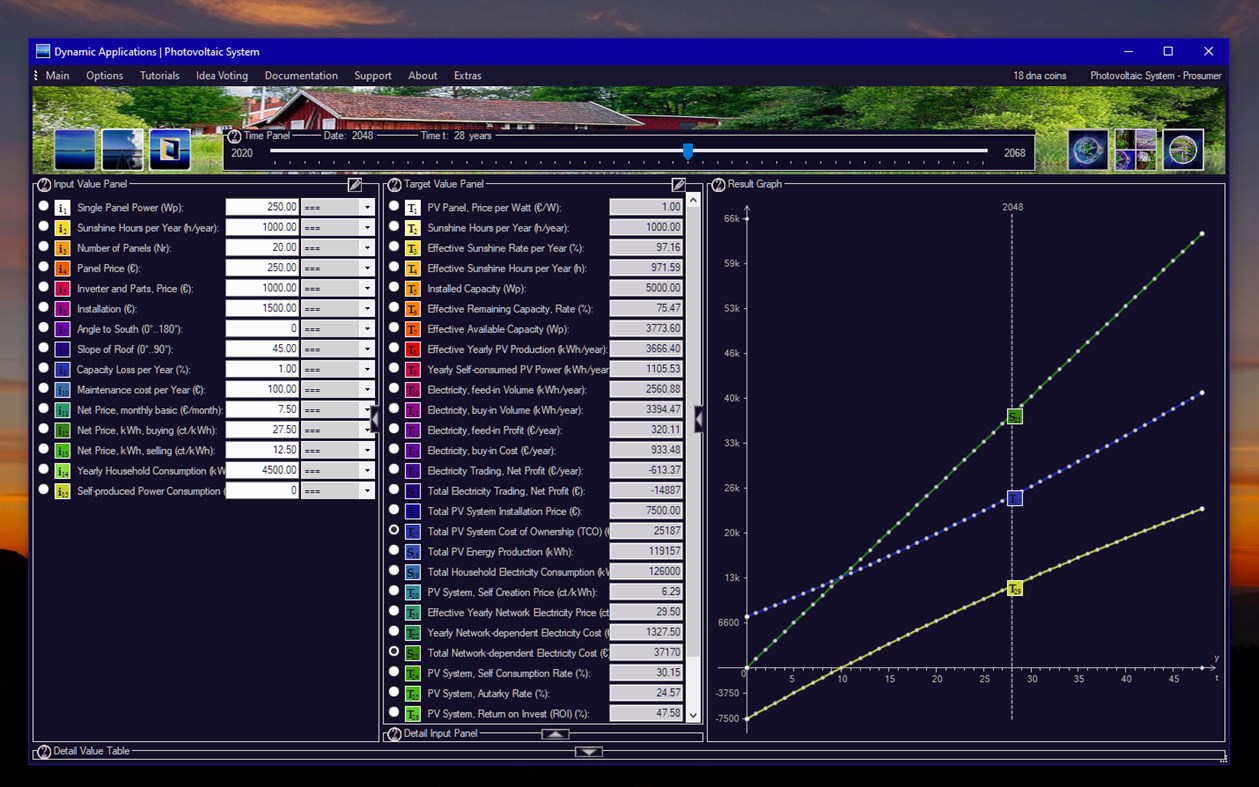This screenshot has width=1259, height=787.
Task: Select radio button for Effective Sunshine Rate per Year
Action: tap(394, 247)
